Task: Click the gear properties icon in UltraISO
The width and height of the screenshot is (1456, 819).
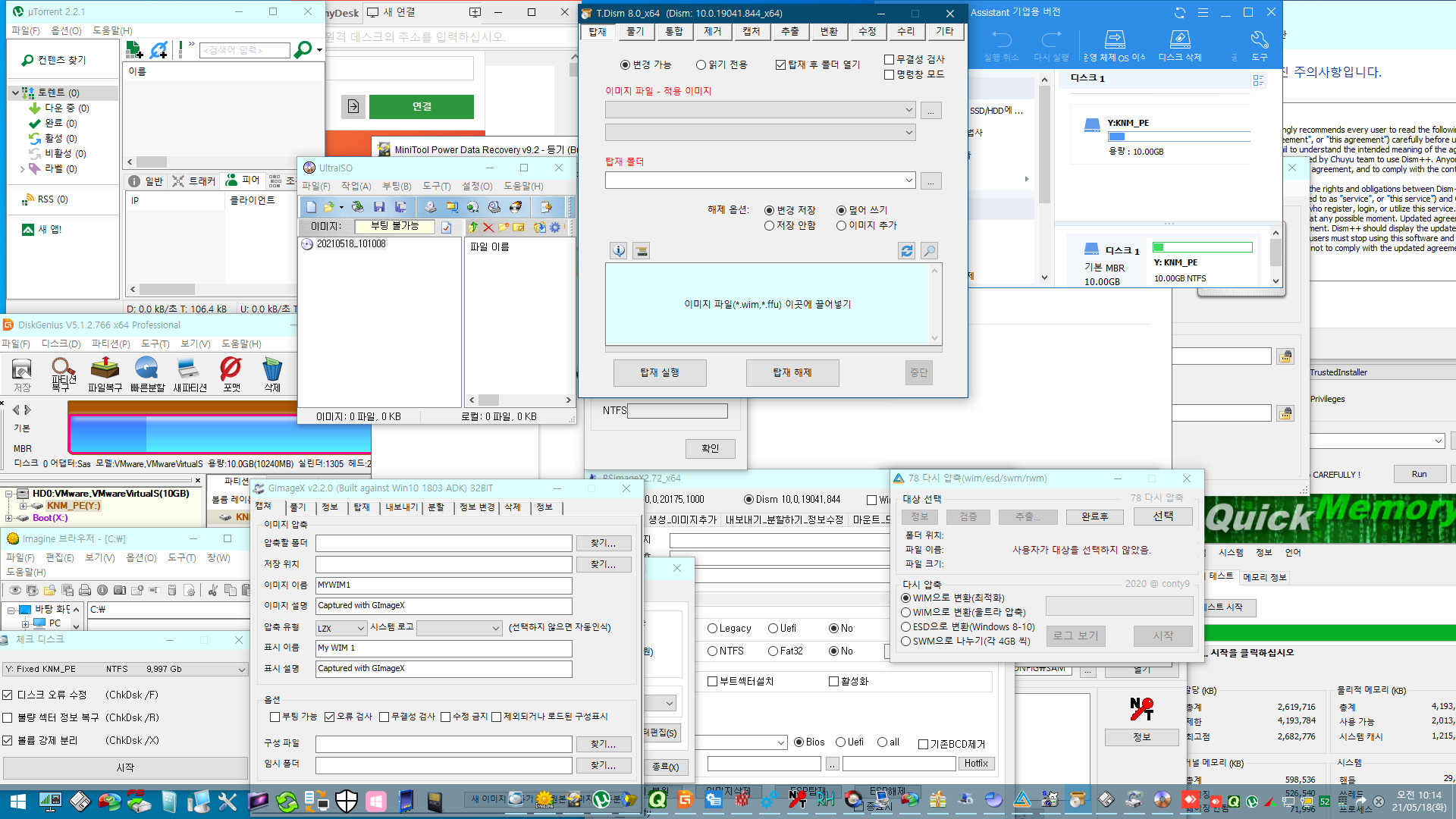Action: pos(555,227)
